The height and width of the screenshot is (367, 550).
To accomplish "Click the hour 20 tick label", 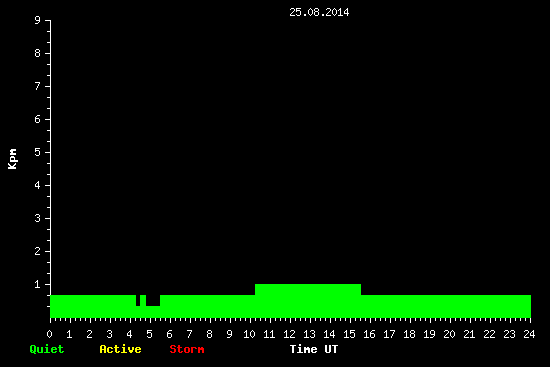I will [x=449, y=334].
